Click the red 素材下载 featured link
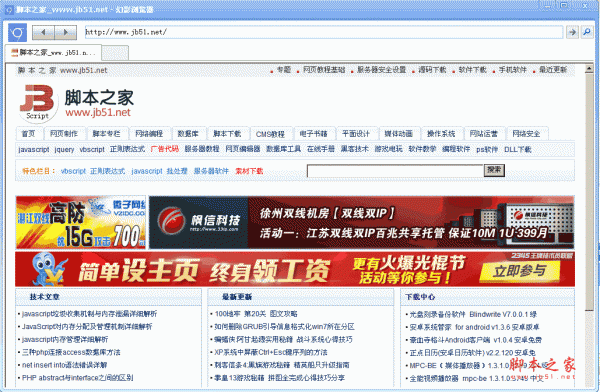Image resolution: width=600 pixels, height=392 pixels. coord(249,171)
